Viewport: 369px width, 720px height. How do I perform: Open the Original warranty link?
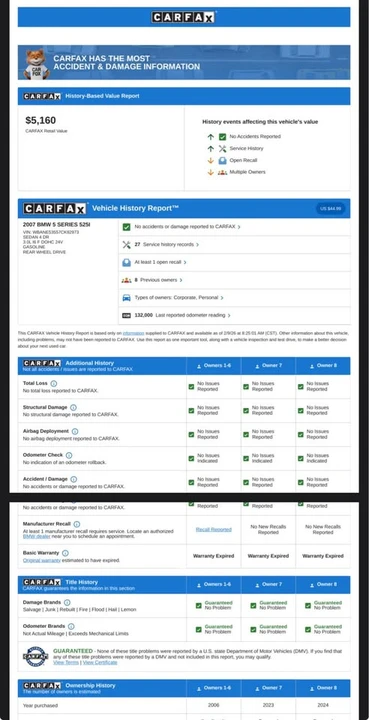tap(41, 560)
